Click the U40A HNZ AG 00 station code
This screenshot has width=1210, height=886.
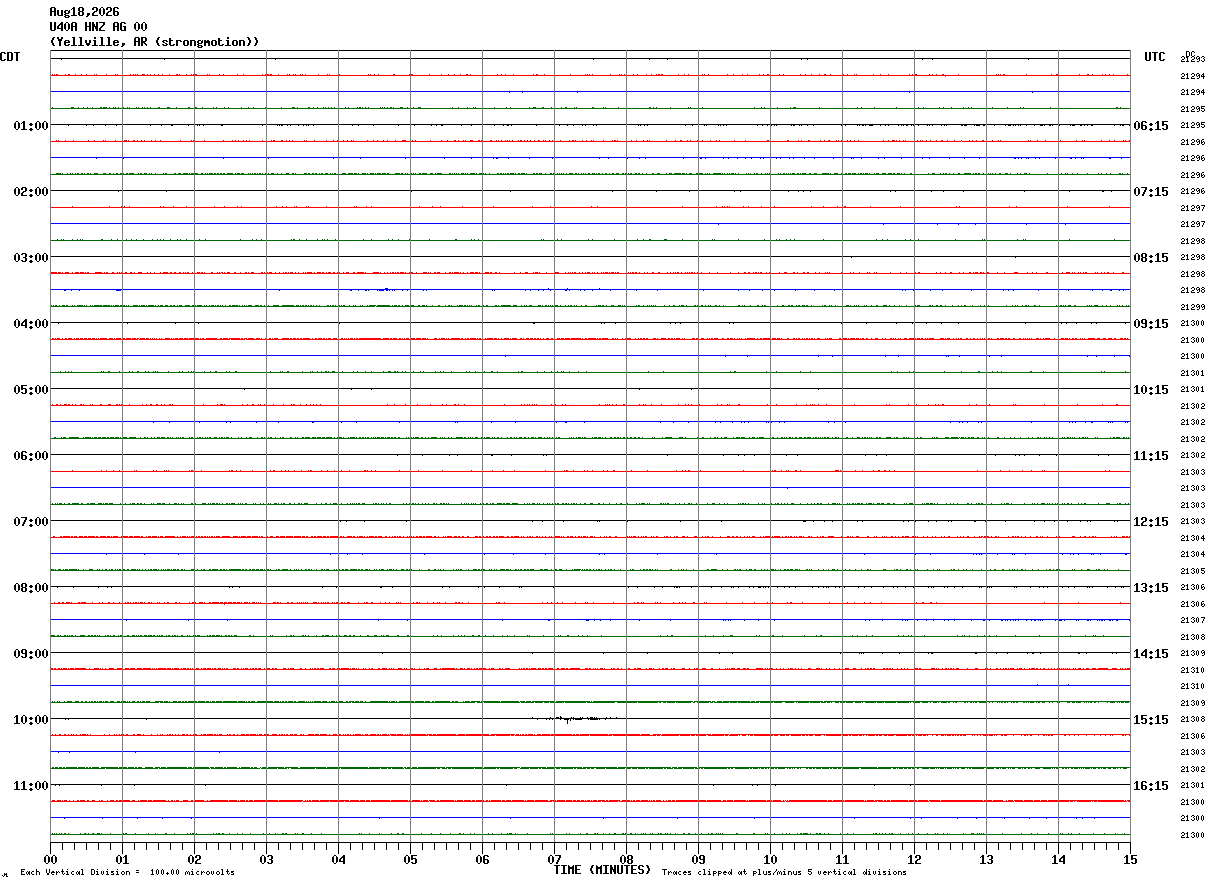[x=98, y=27]
